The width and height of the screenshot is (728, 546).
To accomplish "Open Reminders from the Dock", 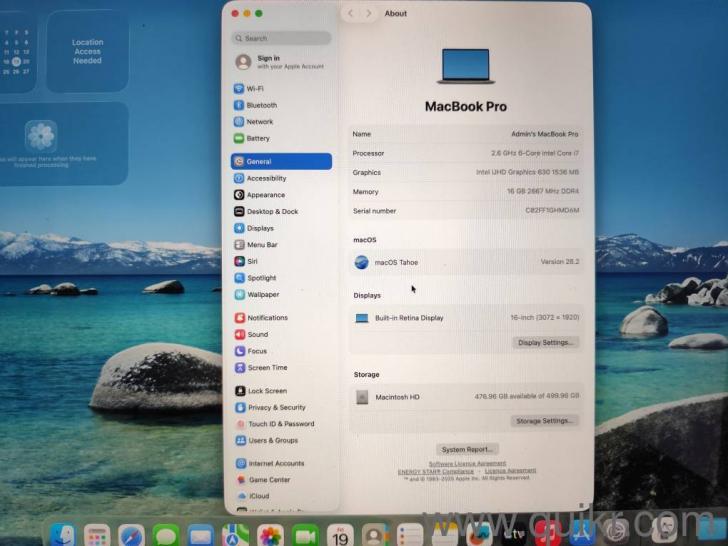I will [410, 535].
